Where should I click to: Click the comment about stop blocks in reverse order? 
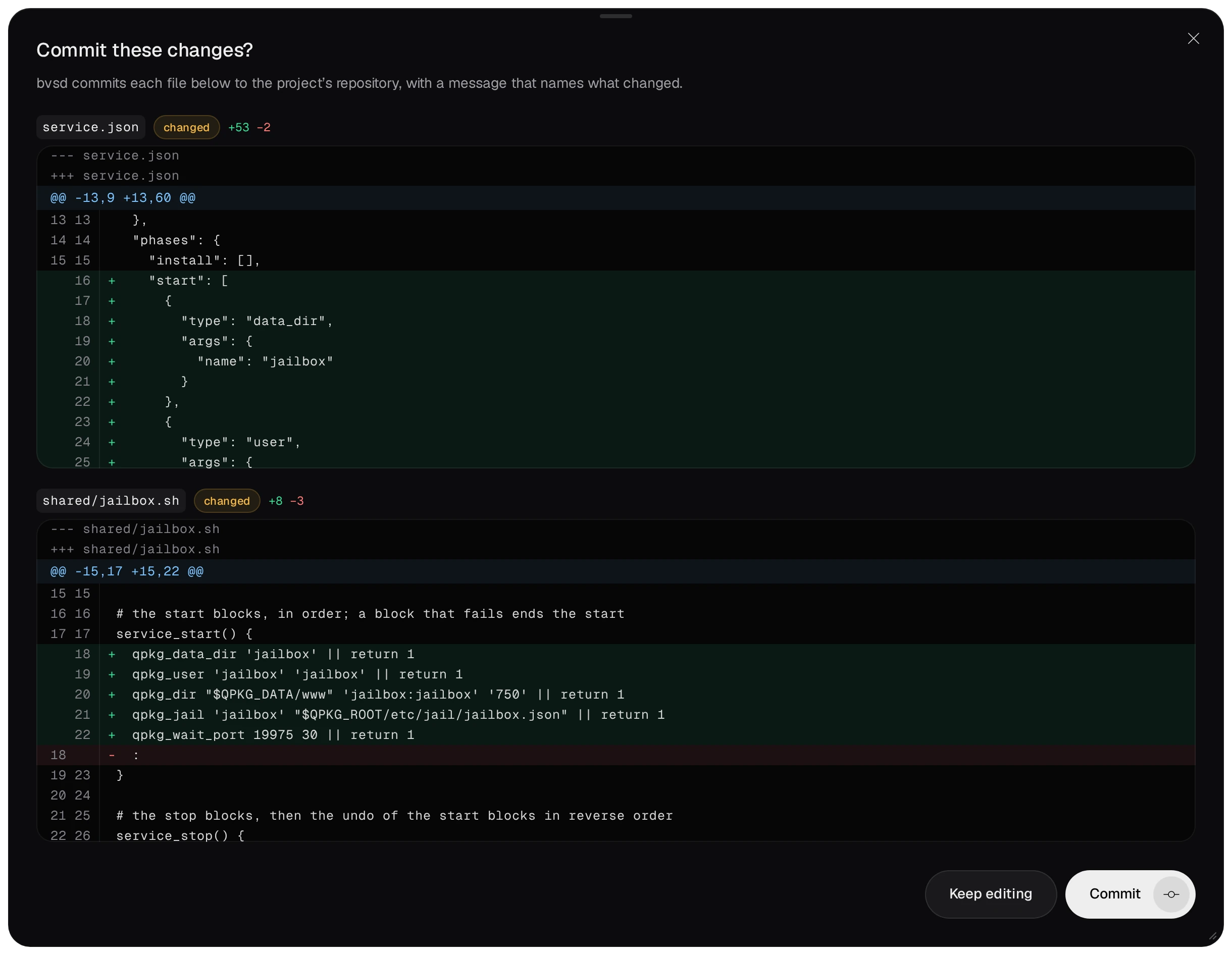tap(616, 816)
